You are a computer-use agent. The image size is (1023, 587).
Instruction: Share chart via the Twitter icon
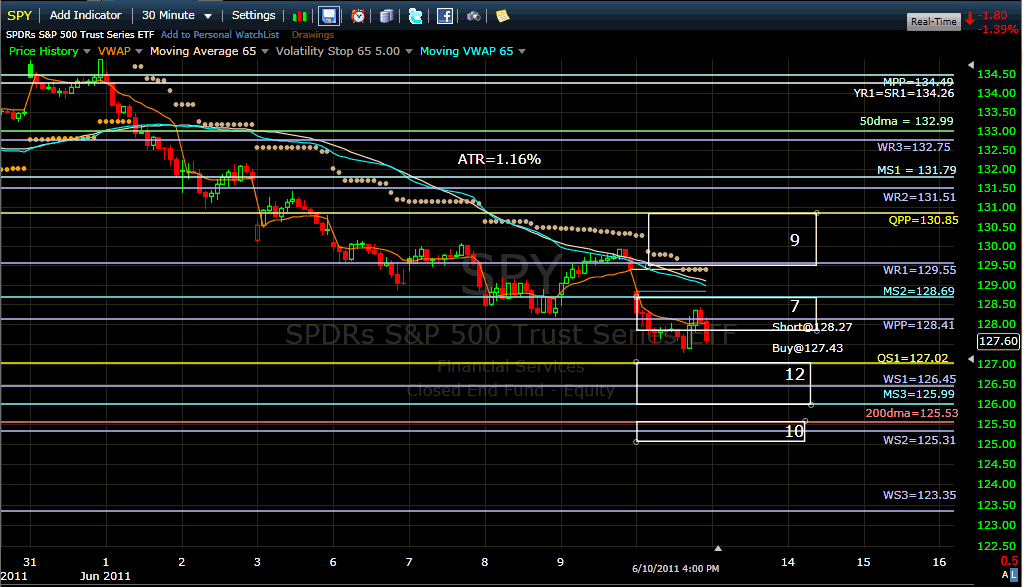click(415, 15)
